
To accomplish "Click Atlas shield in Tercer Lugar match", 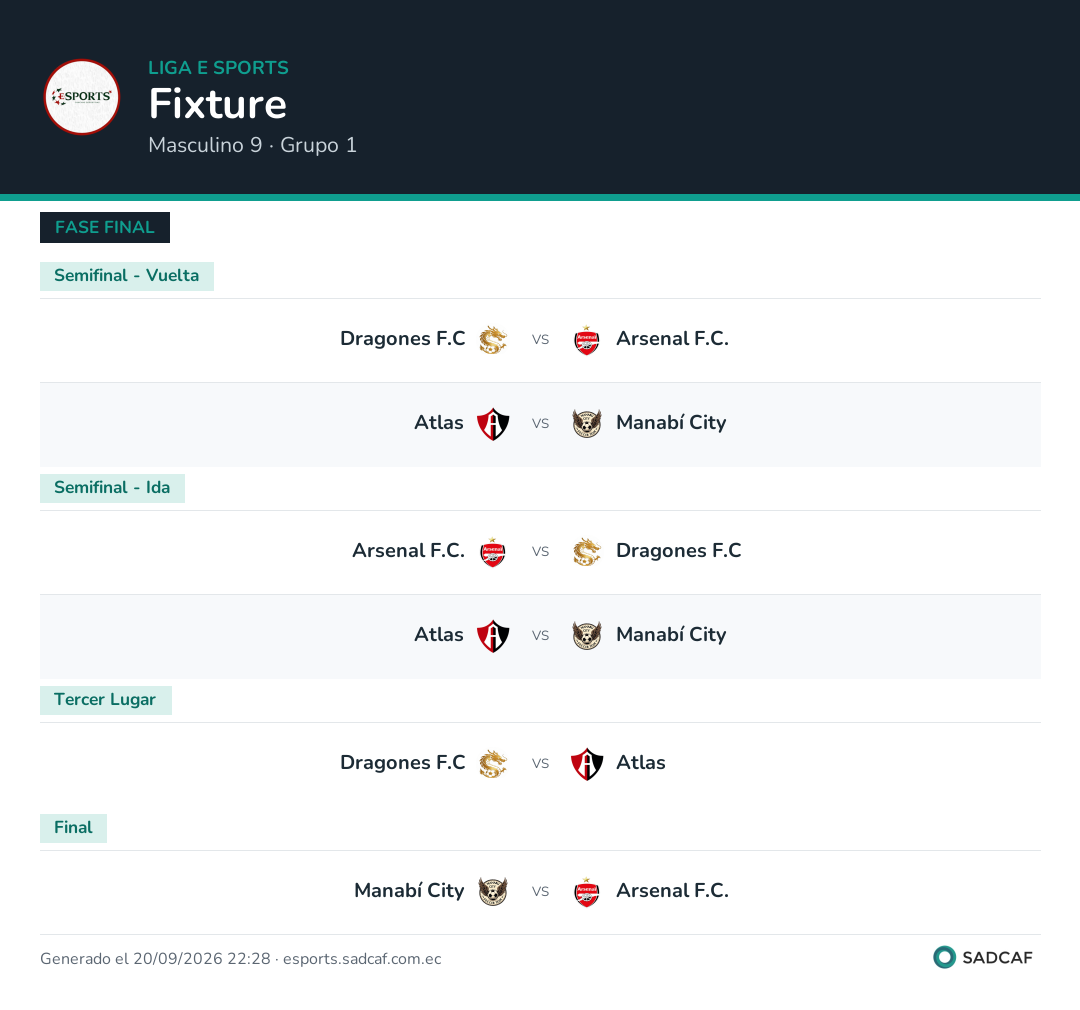I will (587, 765).
